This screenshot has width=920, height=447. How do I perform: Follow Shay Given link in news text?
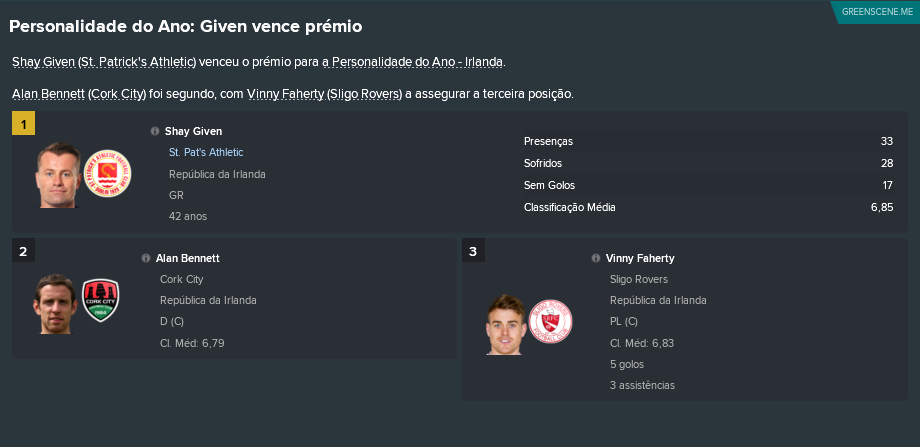[43, 62]
